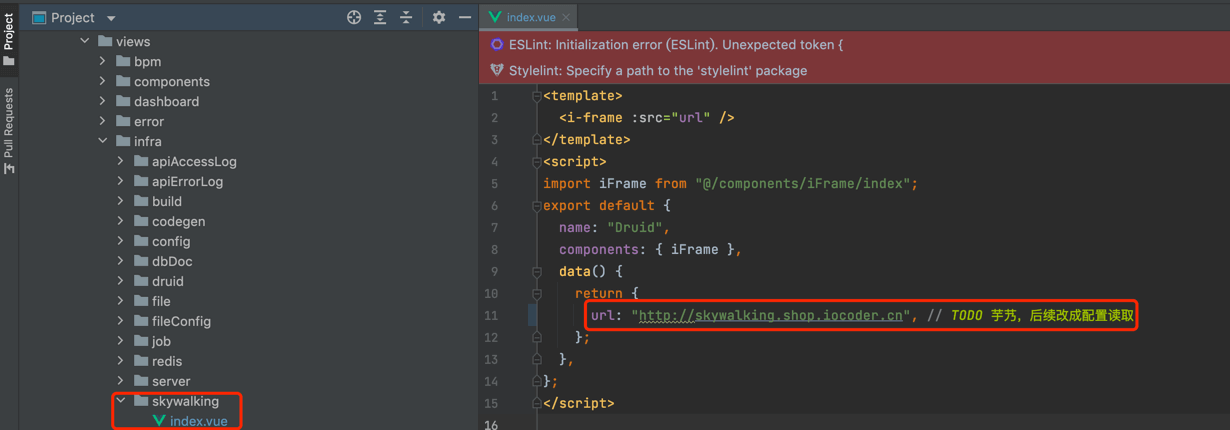Click the locate/select opened file target icon
Image resolution: width=1230 pixels, height=430 pixels.
click(354, 17)
